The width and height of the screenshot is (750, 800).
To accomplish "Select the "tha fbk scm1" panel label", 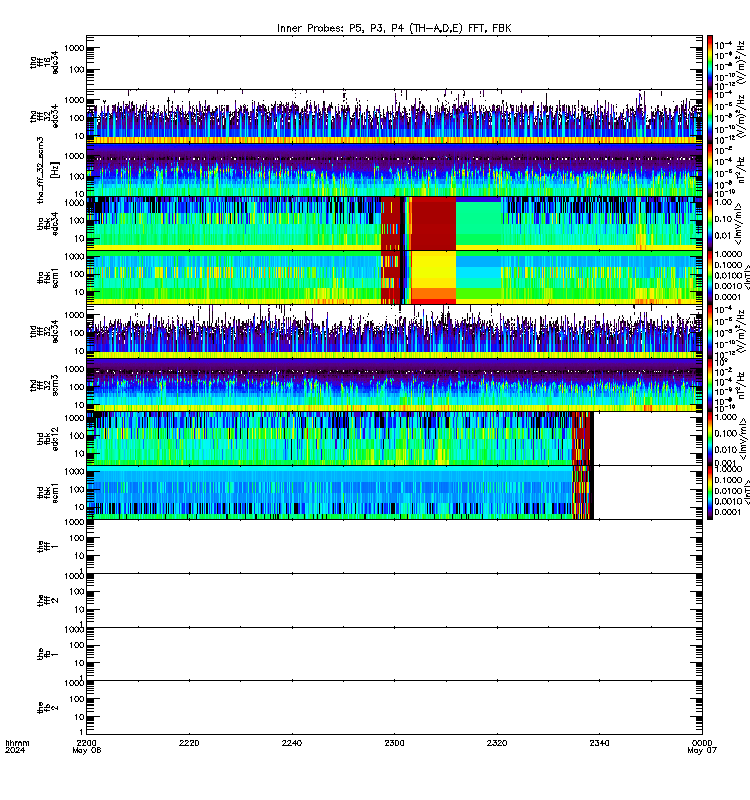I will click(47, 278).
